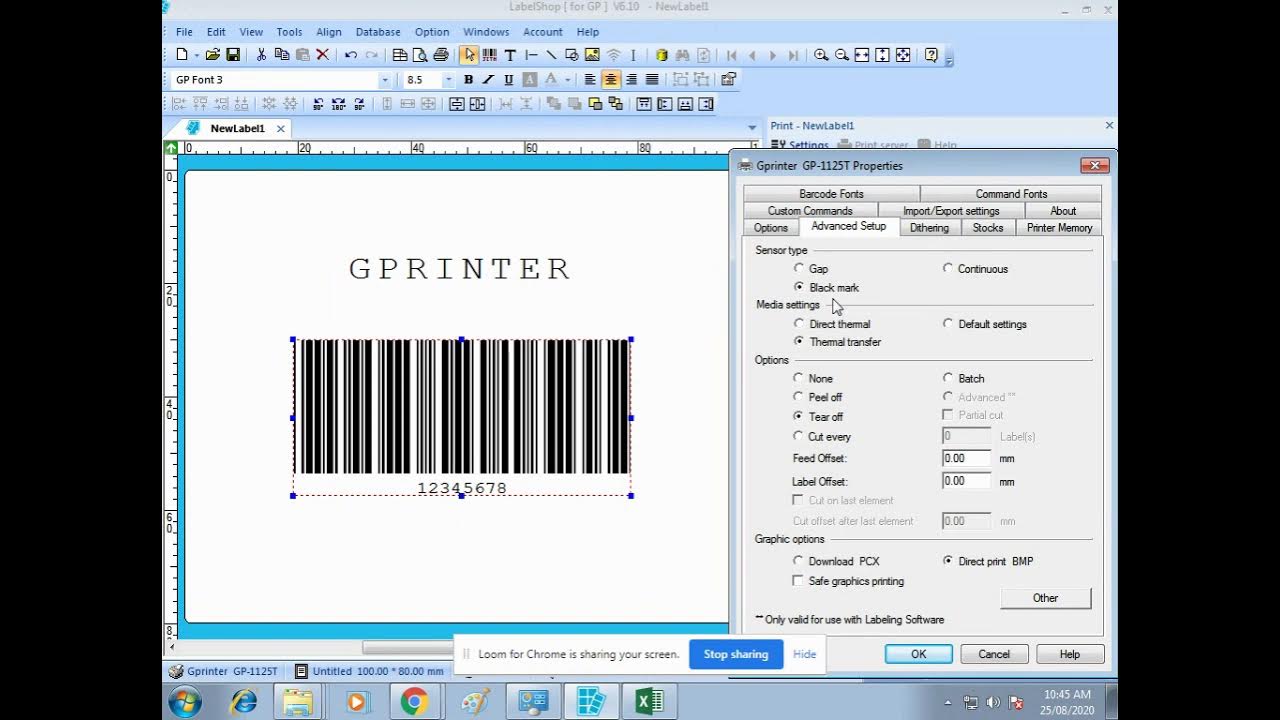This screenshot has width=1280, height=720.
Task: Align text to the left
Action: pyautogui.click(x=590, y=80)
